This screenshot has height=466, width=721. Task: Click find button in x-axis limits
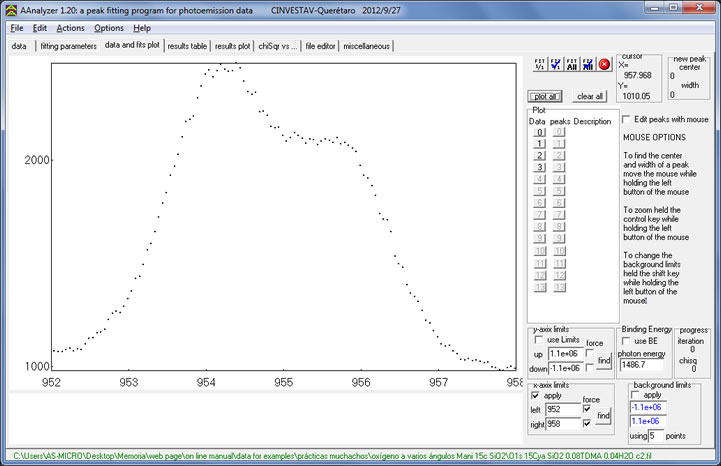(x=605, y=418)
